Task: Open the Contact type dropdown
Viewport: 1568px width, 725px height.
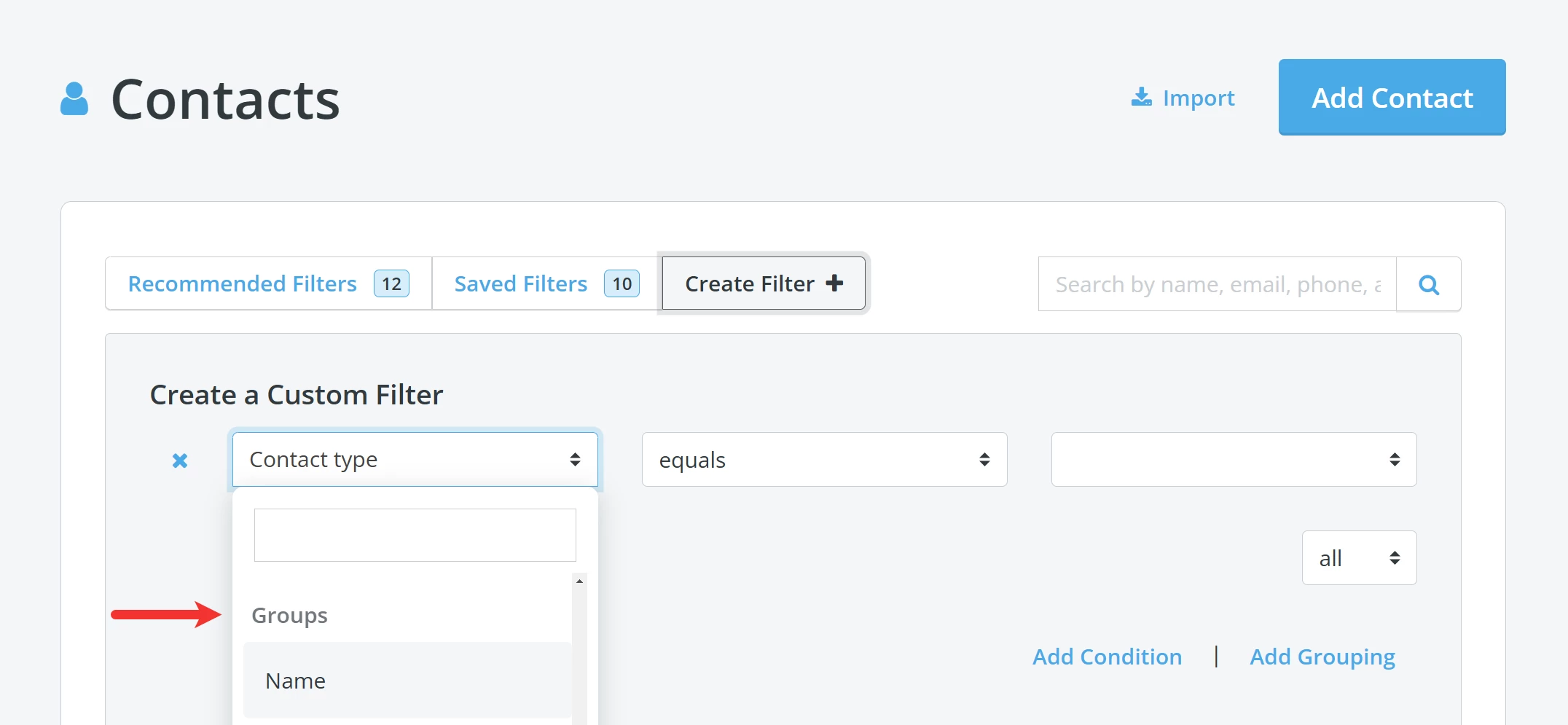Action: click(x=414, y=459)
